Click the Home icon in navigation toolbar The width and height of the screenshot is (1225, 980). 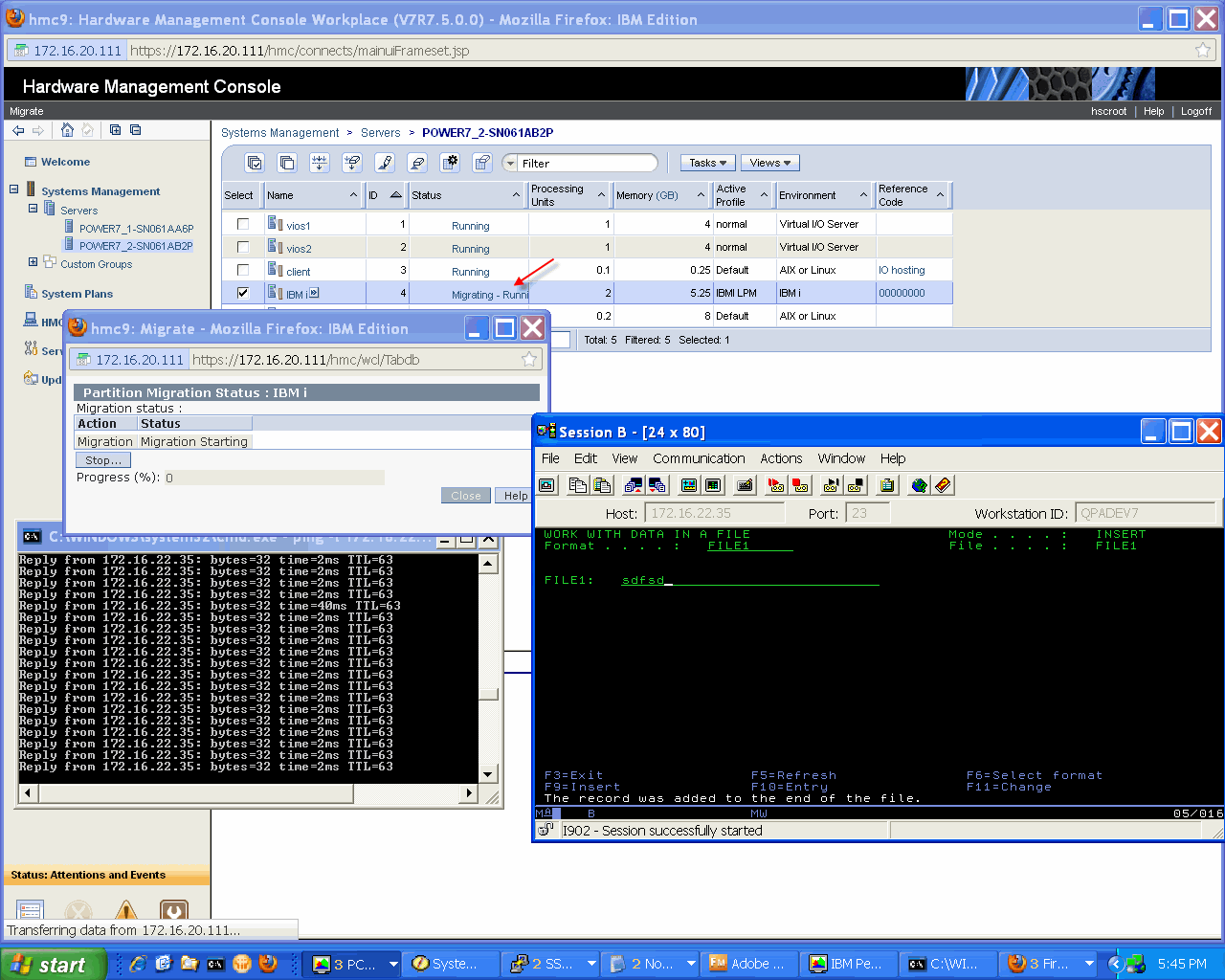pos(67,130)
